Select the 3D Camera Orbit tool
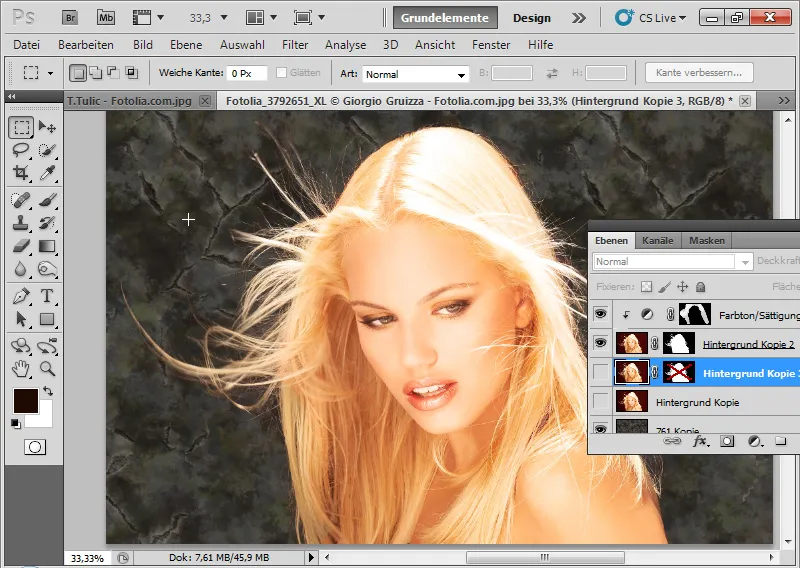The width and height of the screenshot is (800, 568). pyautogui.click(x=47, y=346)
